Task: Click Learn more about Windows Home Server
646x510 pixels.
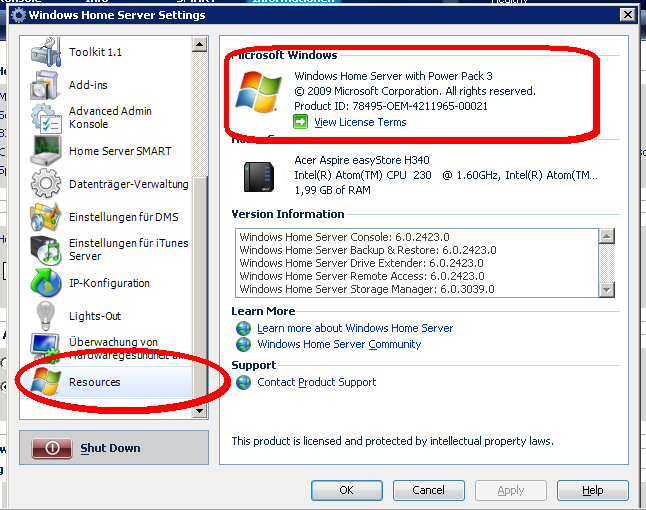Action: pos(354,328)
